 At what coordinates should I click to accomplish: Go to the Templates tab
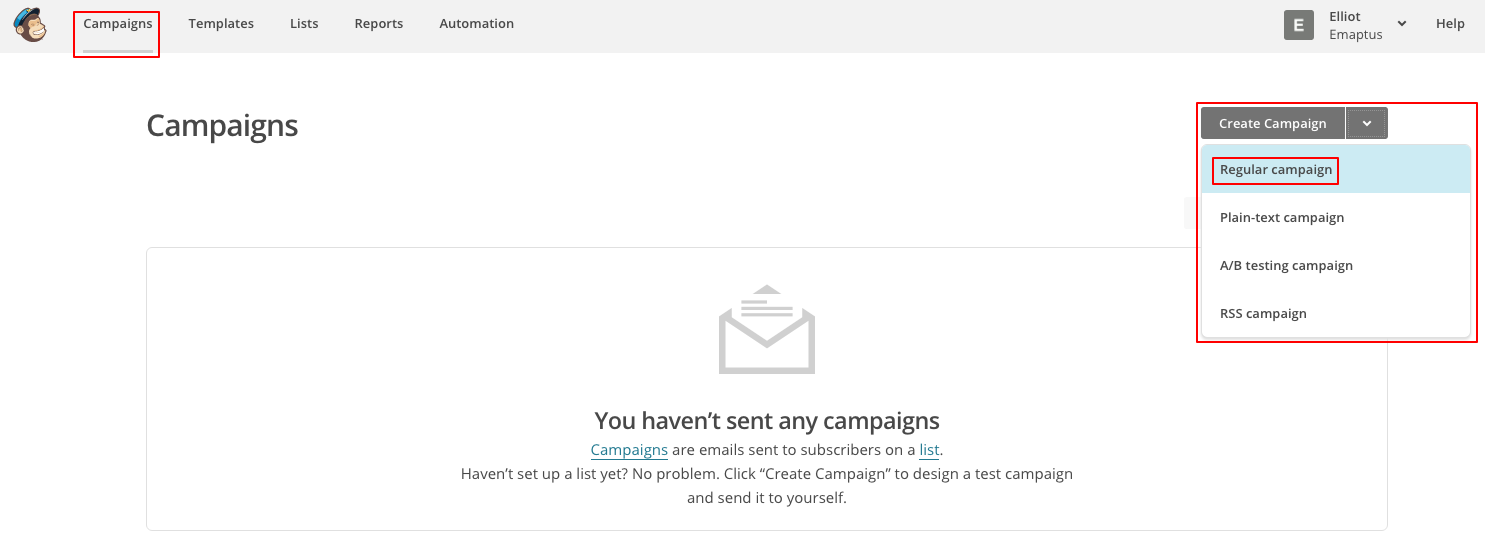(x=221, y=24)
